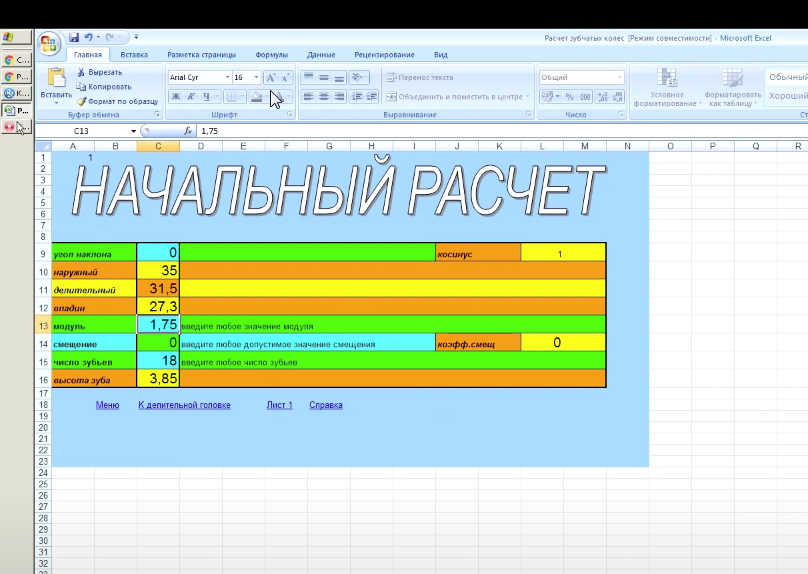Open the Рецензирование tab
This screenshot has height=574, width=808.
click(x=384, y=55)
